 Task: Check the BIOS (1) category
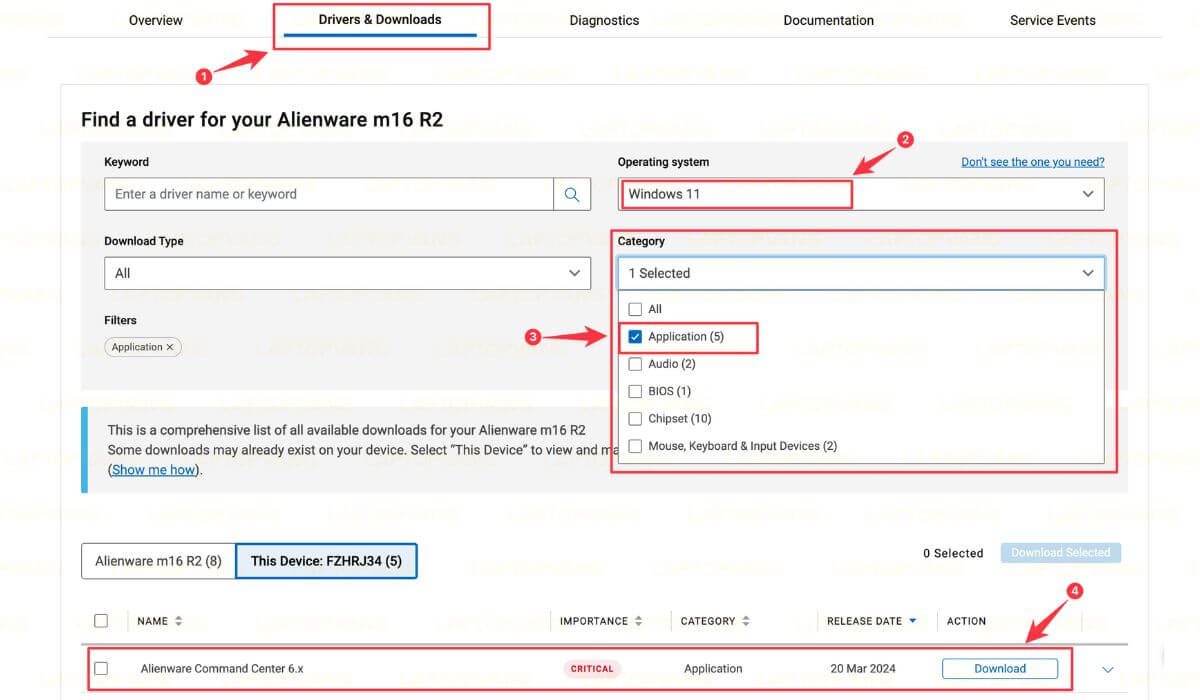pos(635,391)
